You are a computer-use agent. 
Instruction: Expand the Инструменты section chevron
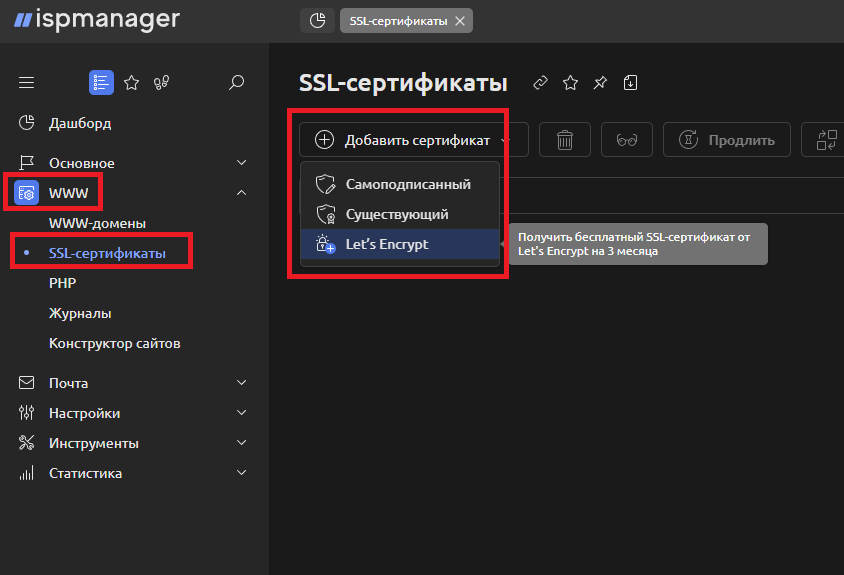[242, 443]
